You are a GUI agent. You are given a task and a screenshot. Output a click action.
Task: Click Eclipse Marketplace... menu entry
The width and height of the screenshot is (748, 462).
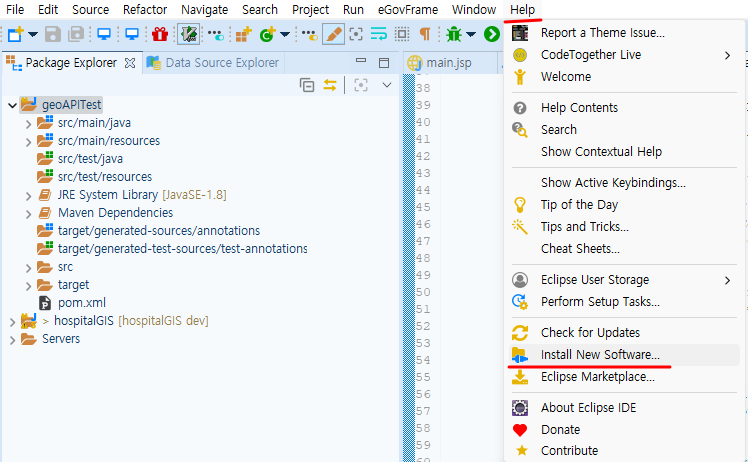pos(624,377)
